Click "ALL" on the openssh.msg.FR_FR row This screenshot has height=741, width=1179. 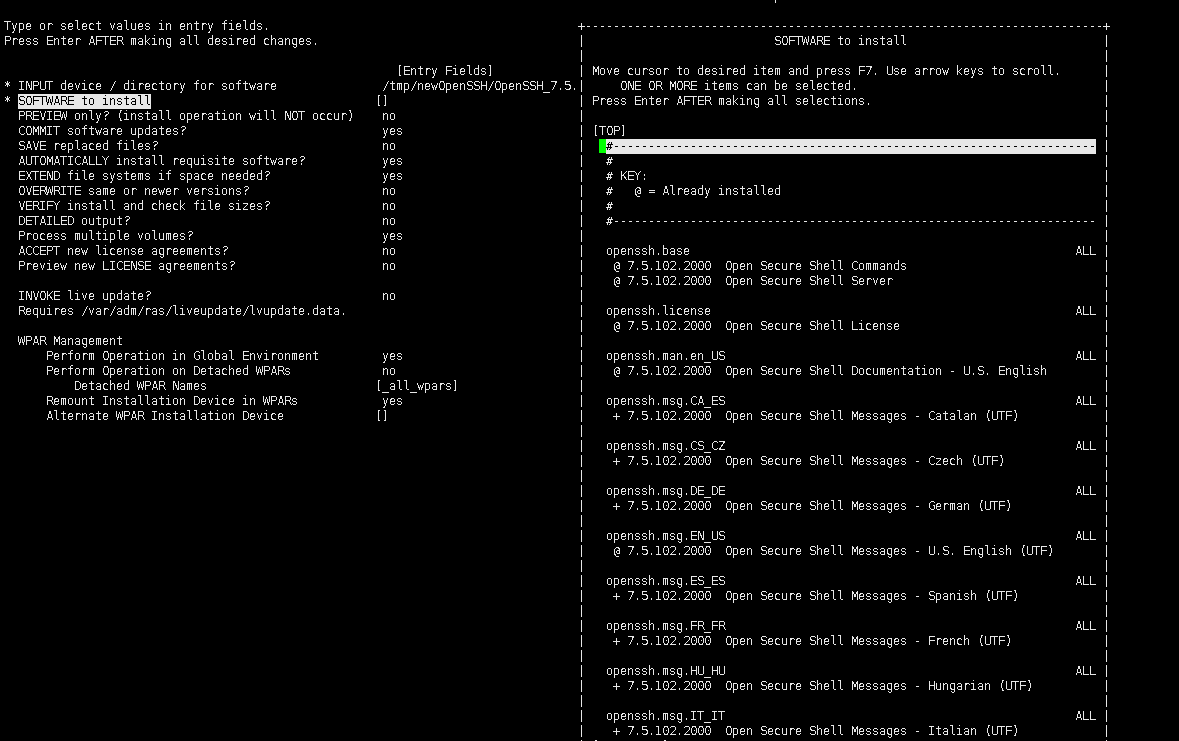click(1086, 626)
